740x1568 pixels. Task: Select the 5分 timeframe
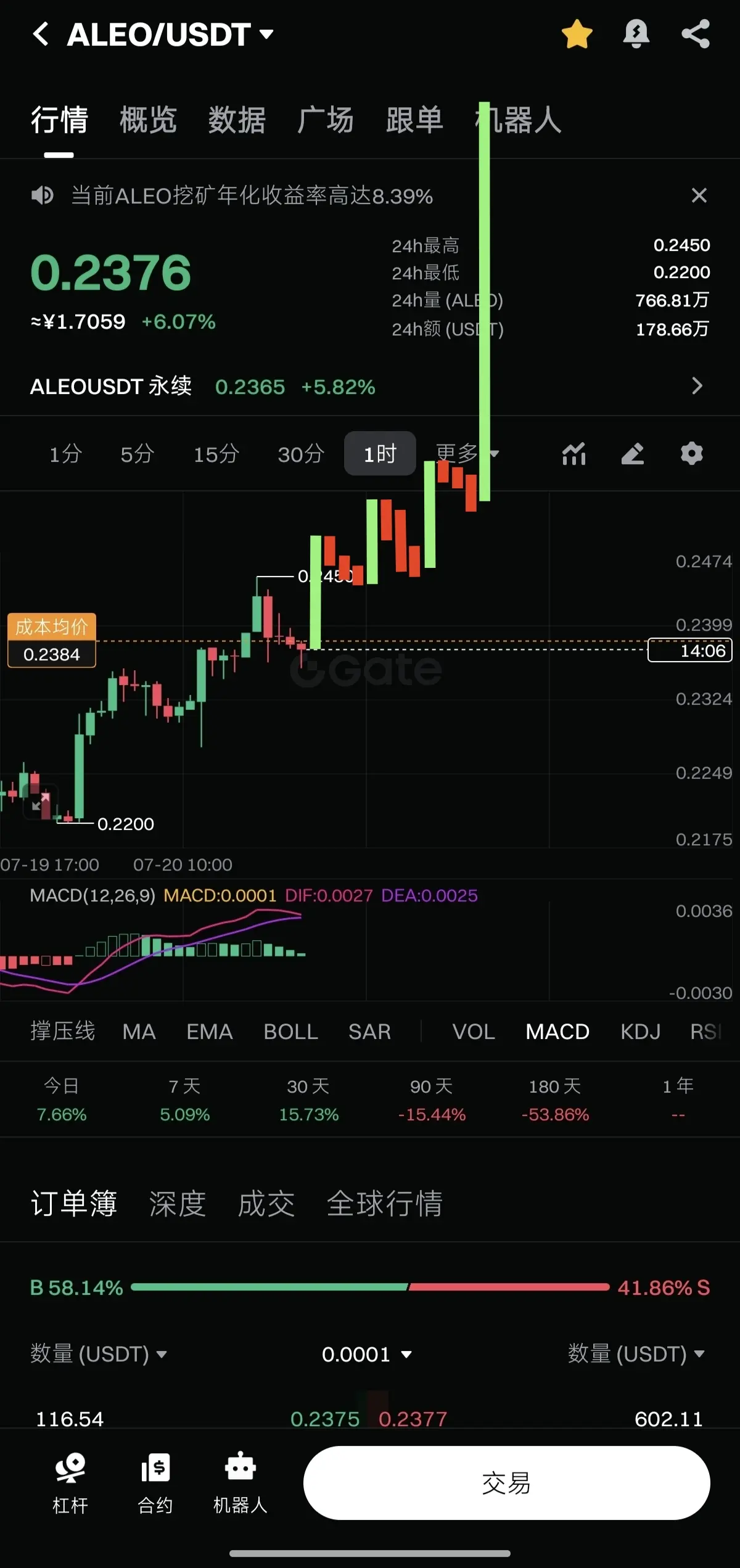137,454
